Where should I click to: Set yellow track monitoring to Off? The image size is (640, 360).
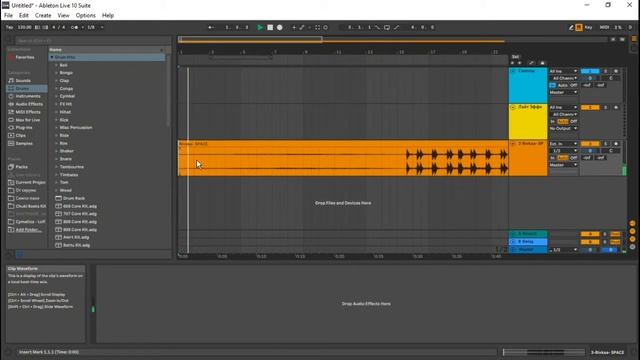573,122
